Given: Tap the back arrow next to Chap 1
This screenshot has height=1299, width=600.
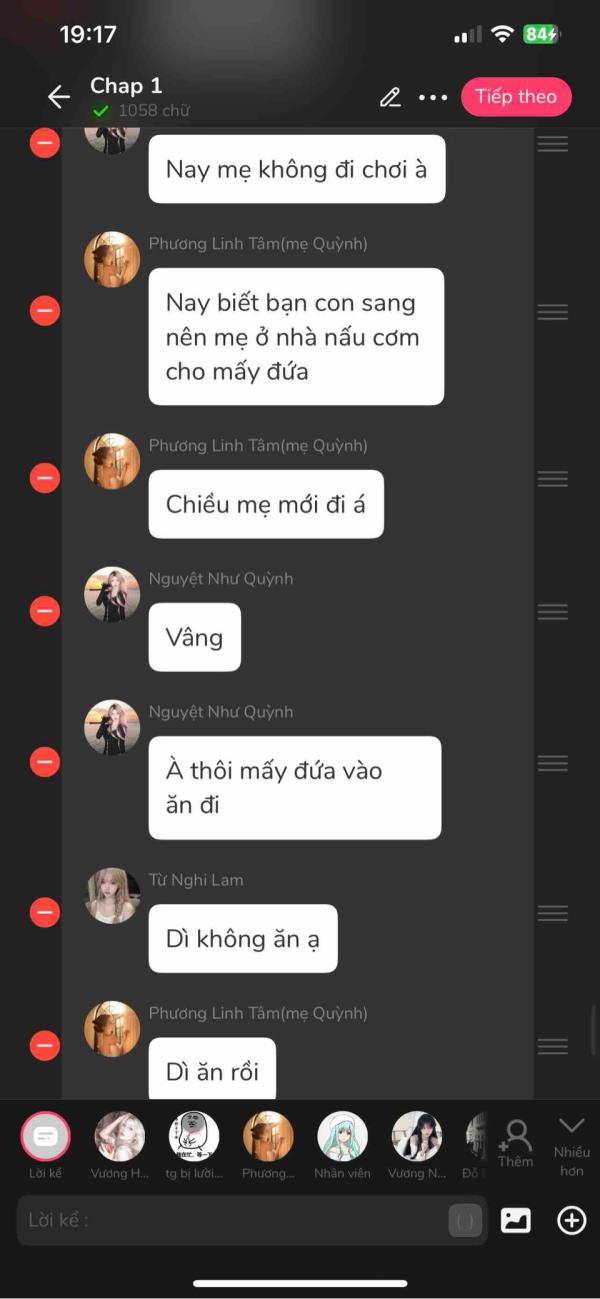Looking at the screenshot, I should pyautogui.click(x=59, y=97).
